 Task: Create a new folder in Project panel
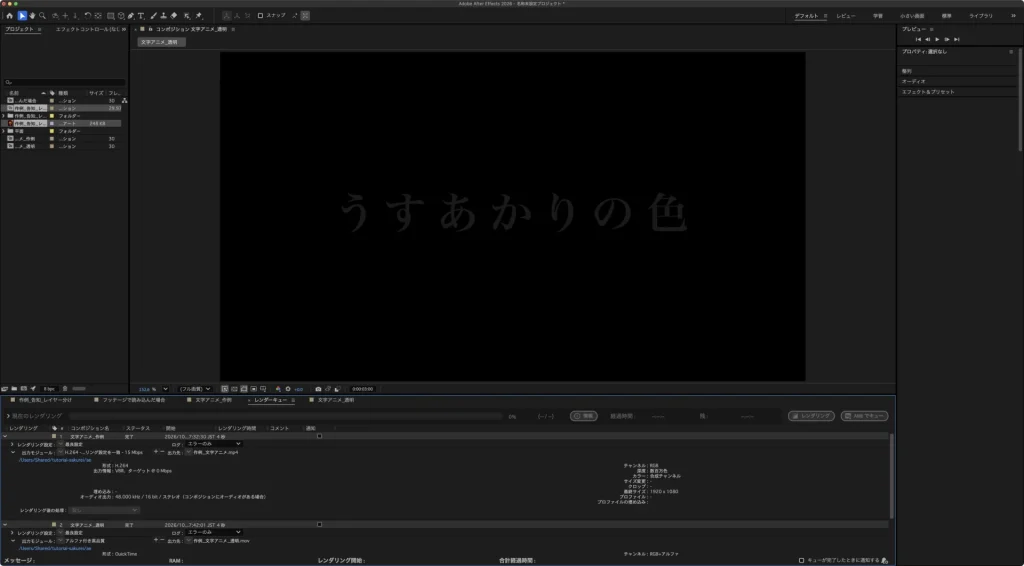pos(14,388)
